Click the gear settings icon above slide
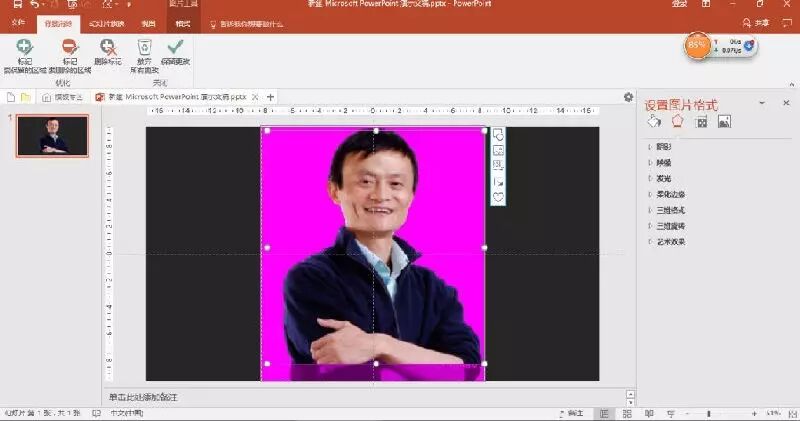The width and height of the screenshot is (800, 421). click(629, 97)
